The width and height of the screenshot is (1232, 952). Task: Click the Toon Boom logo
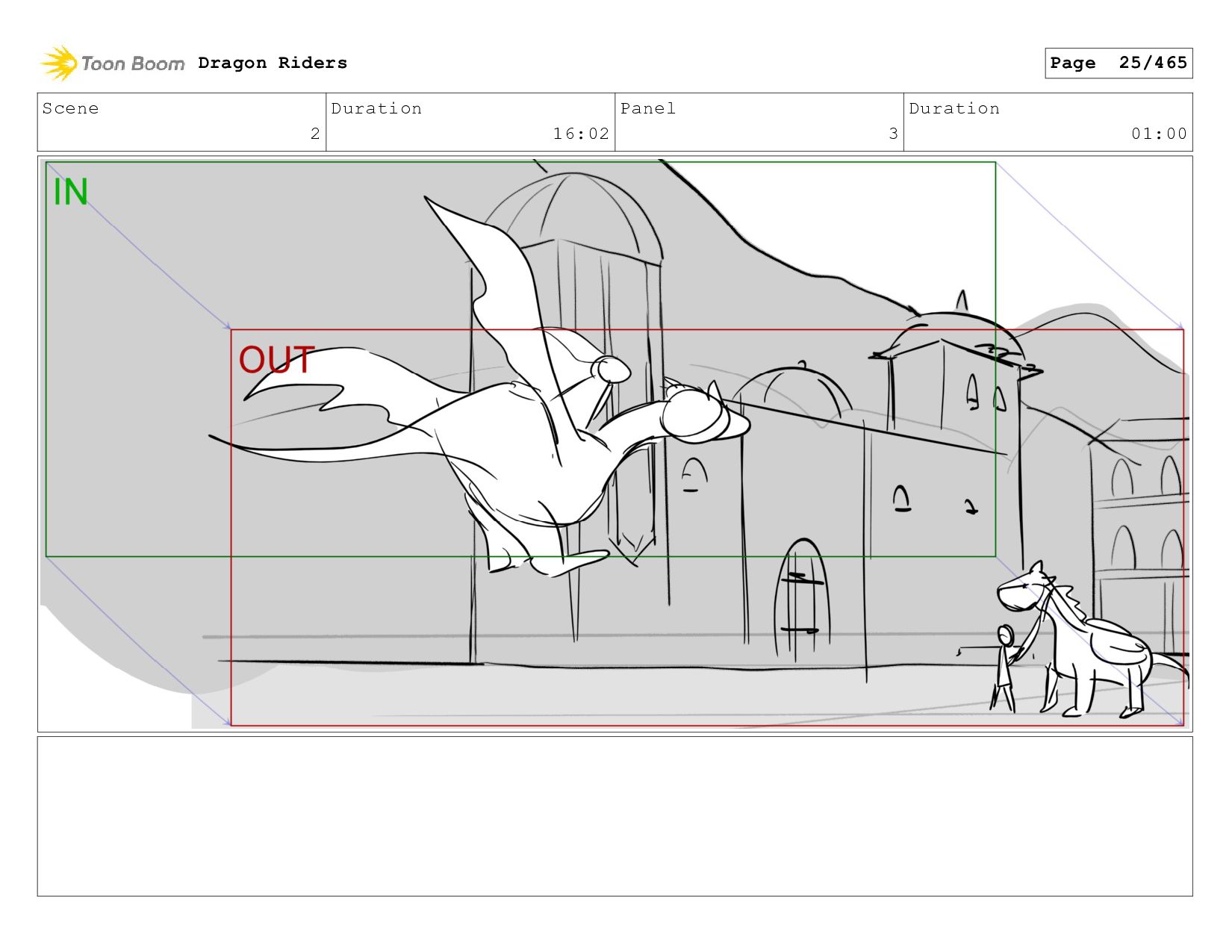point(112,63)
